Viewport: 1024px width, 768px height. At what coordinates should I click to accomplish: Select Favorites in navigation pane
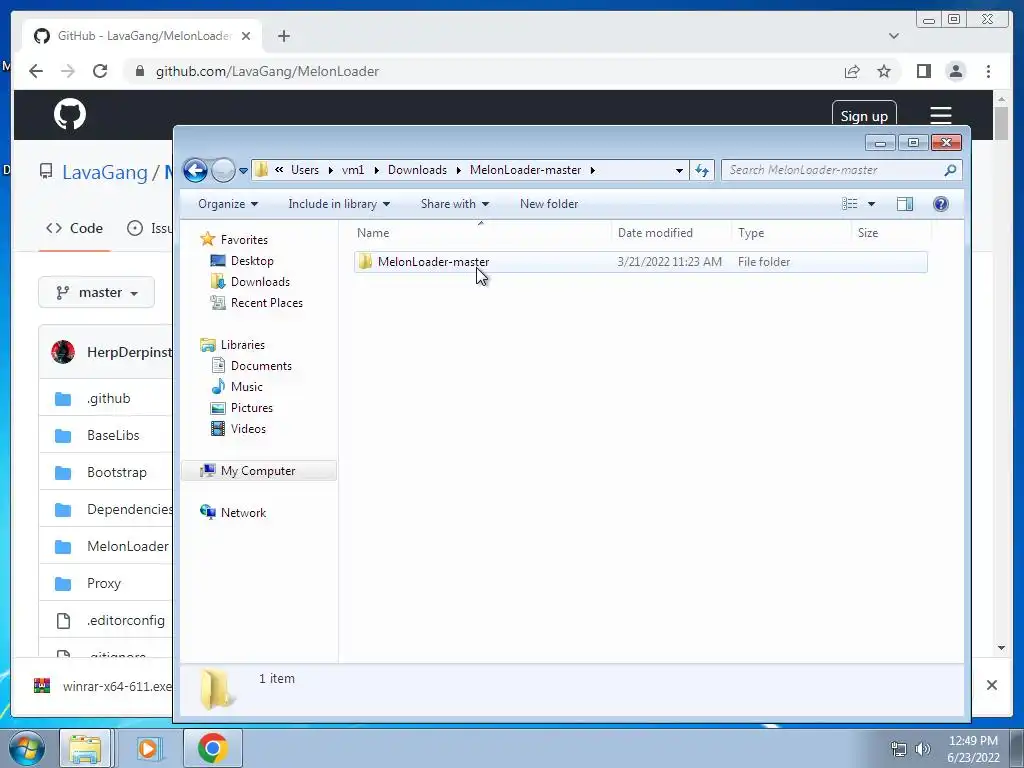pyautogui.click(x=244, y=240)
